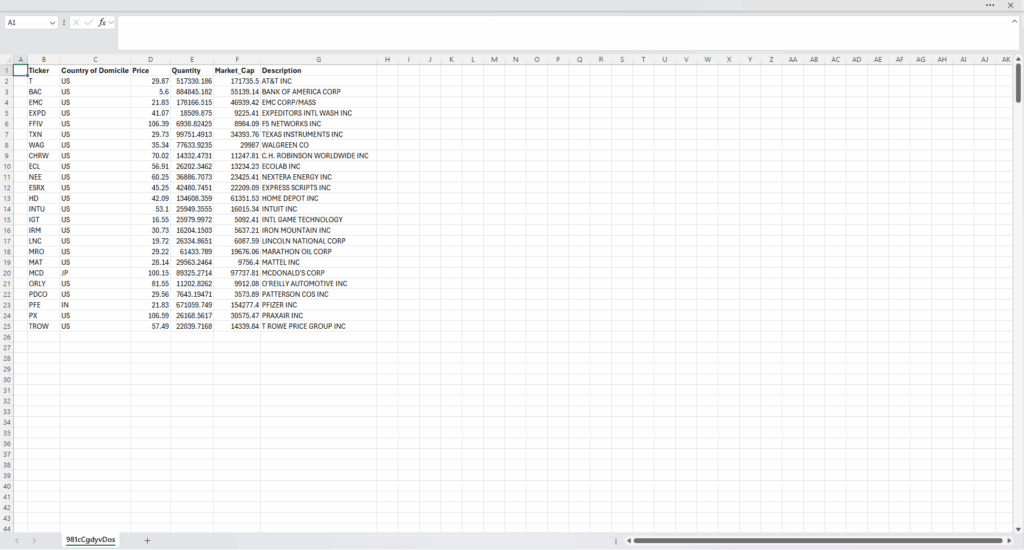The height and width of the screenshot is (550, 1024).
Task: Collapse the formula bar with chevron
Action: point(1014,21)
